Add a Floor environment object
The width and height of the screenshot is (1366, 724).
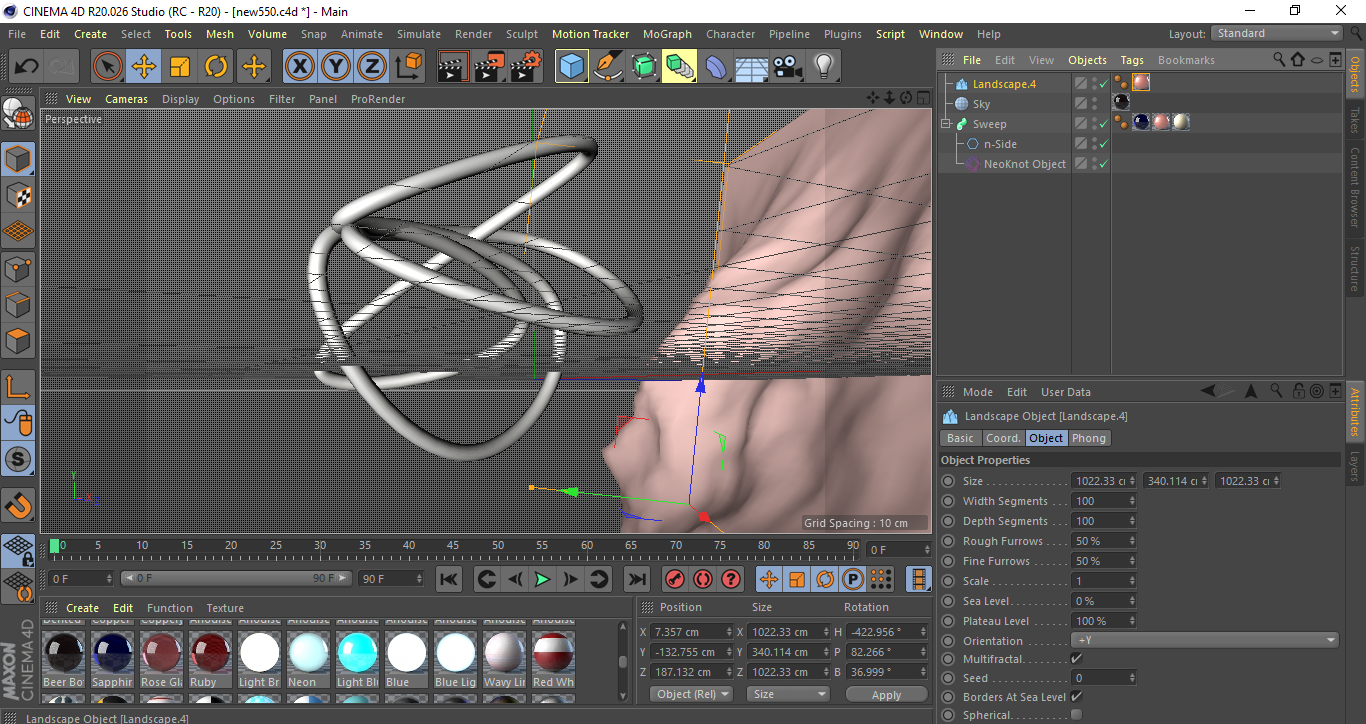(x=752, y=67)
